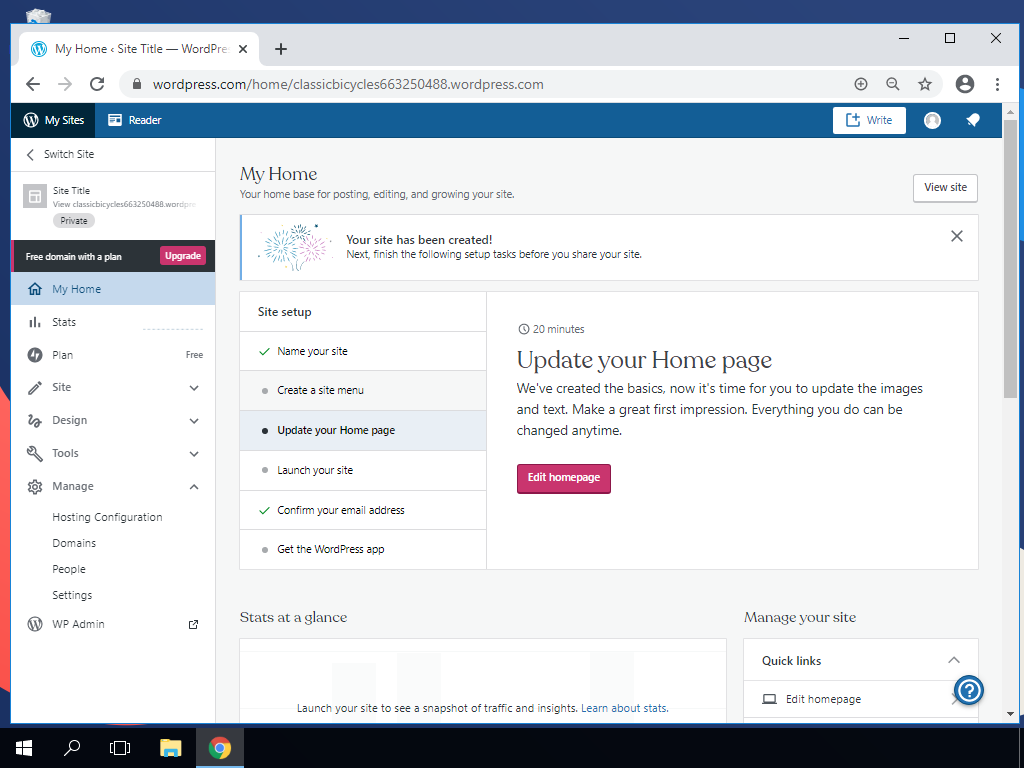This screenshot has height=768, width=1024.
Task: Expand the Tools section chevron
Action: click(194, 453)
